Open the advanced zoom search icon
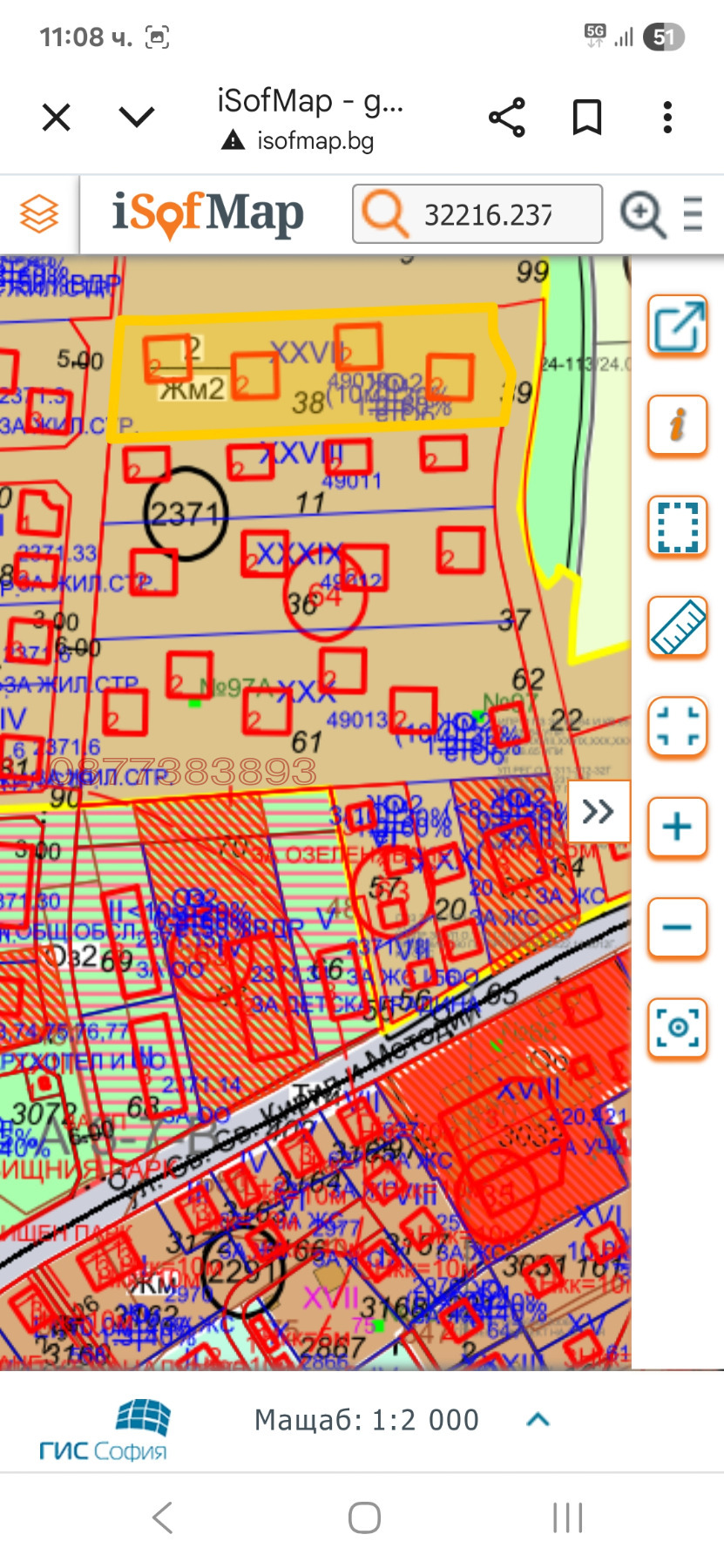Image resolution: width=724 pixels, height=1568 pixels. pos(643,213)
